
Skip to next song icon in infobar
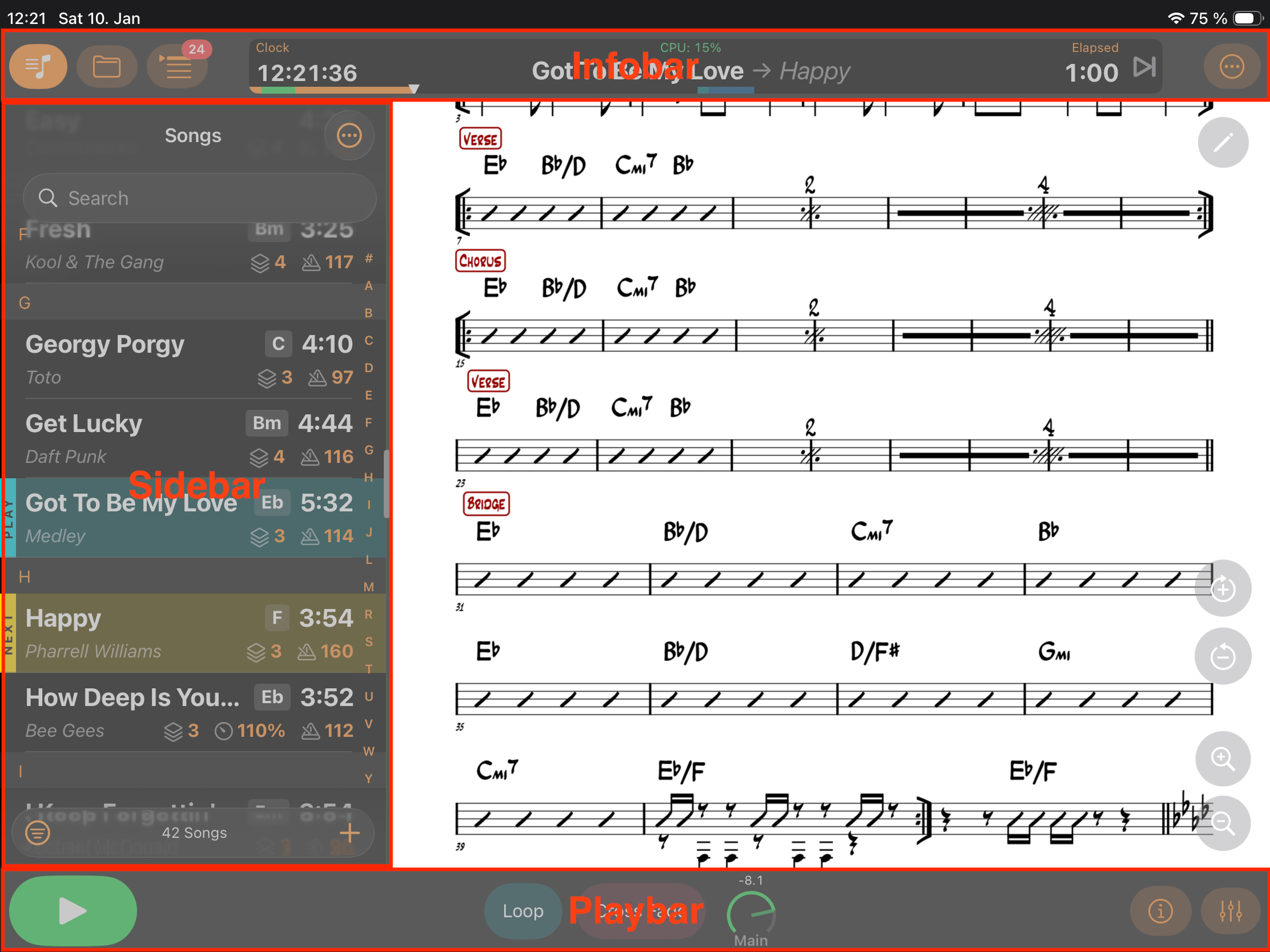1144,67
